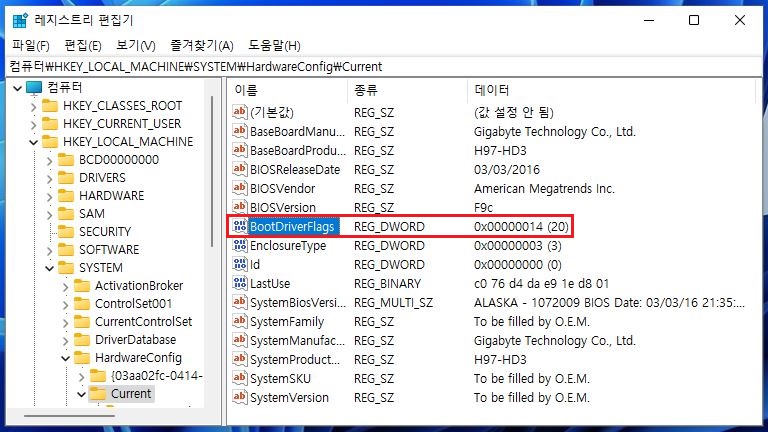
Task: Click the American Megatrends Inc. data
Action: (x=544, y=188)
